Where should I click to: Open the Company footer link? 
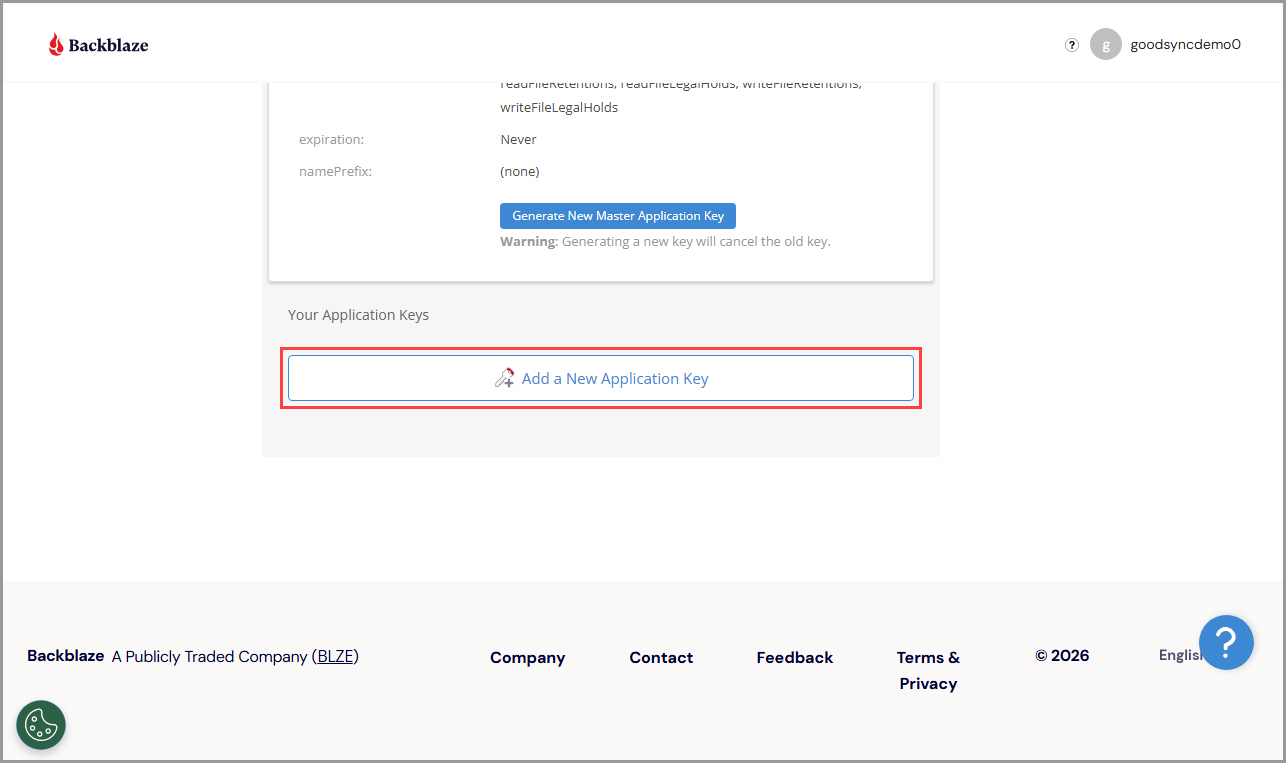click(x=527, y=658)
